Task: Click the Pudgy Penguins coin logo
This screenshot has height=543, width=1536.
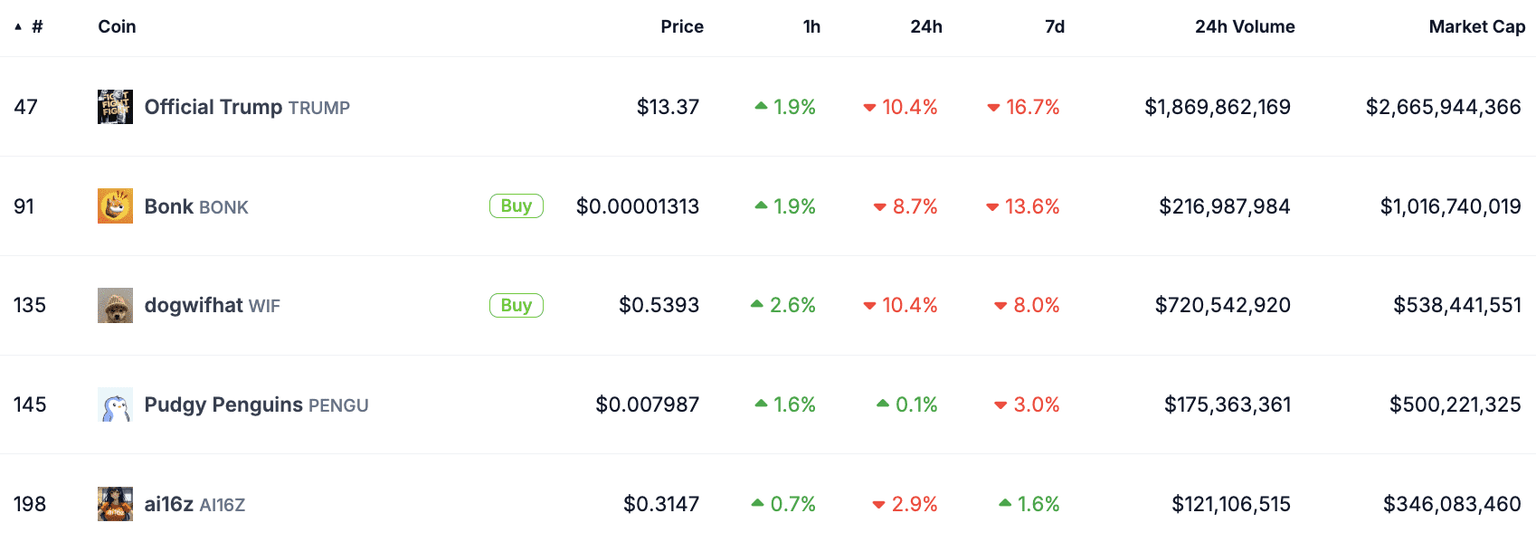Action: (x=115, y=405)
